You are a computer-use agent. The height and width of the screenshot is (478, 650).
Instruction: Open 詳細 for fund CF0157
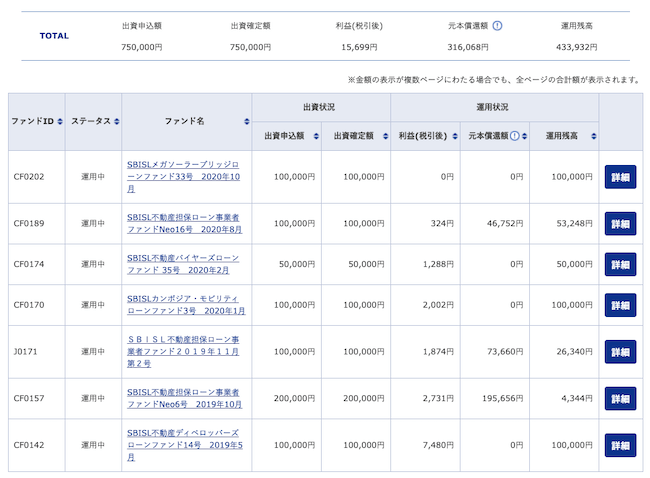point(620,398)
